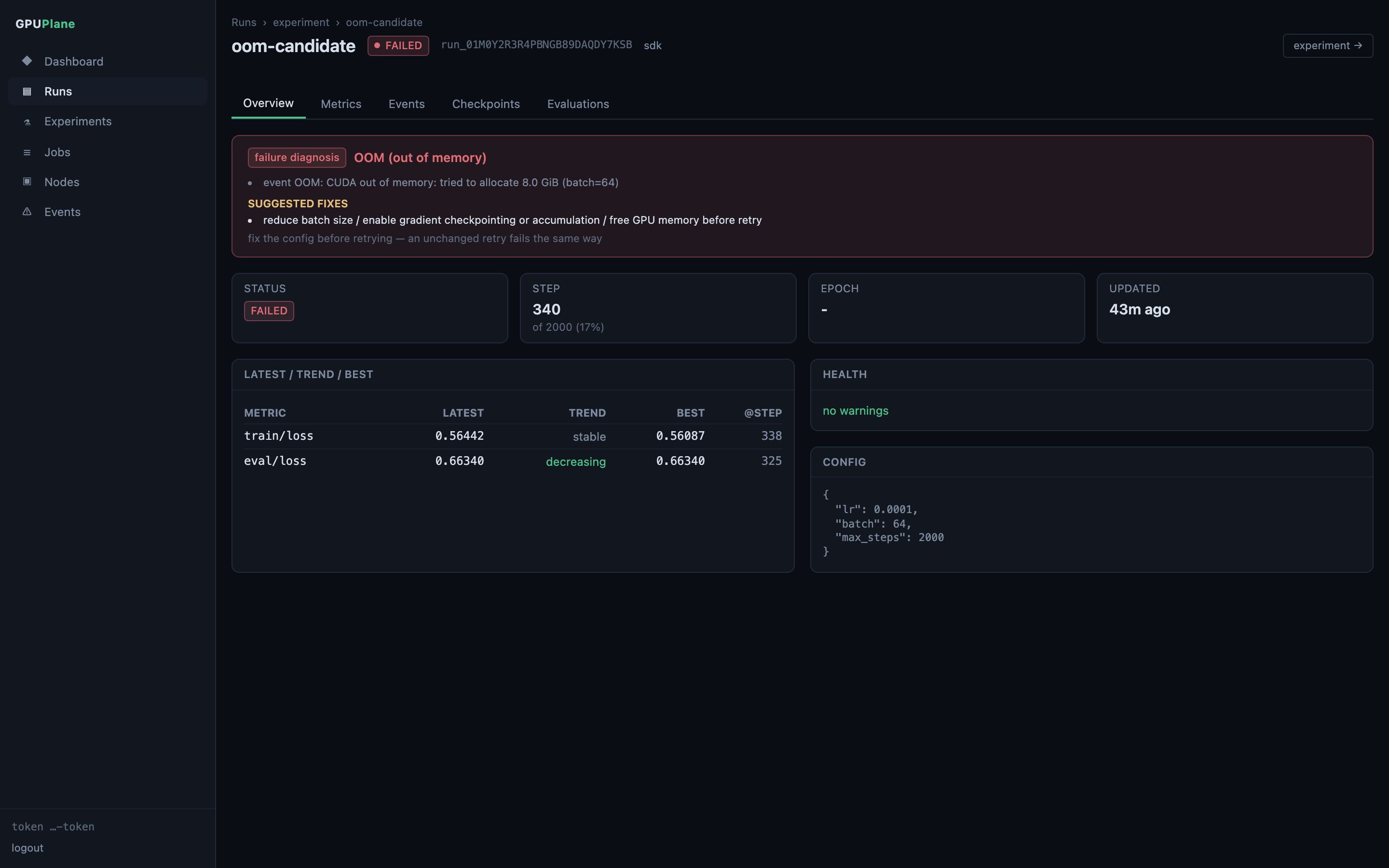Click the eval/loss latest value 0.66340
Screen dimensions: 1389x868
coord(459,461)
